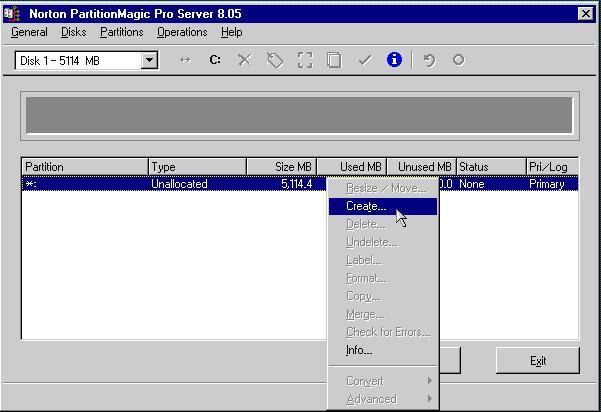Viewport: 601px width, 412px height.
Task: Click the Exit button
Action: point(538,361)
